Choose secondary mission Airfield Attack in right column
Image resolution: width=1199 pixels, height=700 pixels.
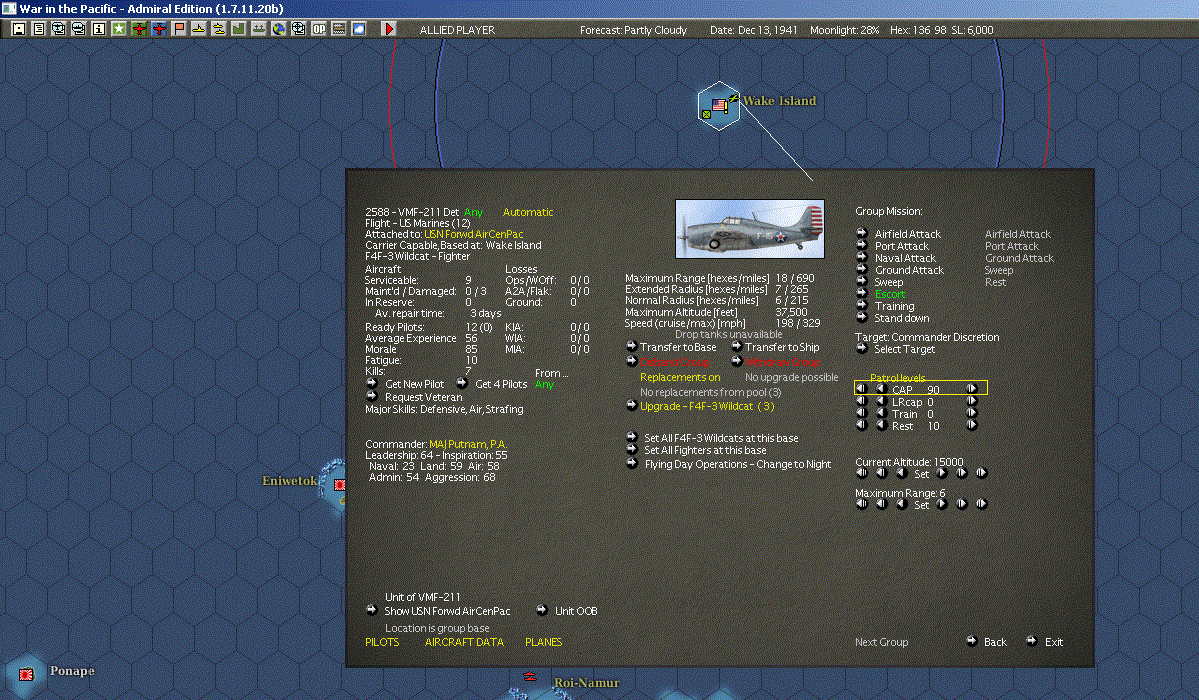(1018, 234)
